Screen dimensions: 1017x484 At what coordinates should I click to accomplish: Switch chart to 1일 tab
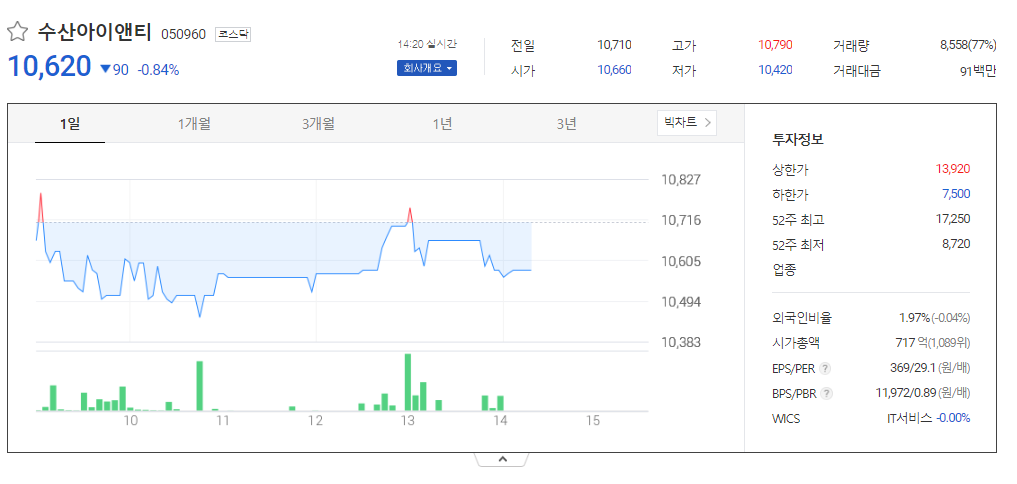(x=70, y=123)
